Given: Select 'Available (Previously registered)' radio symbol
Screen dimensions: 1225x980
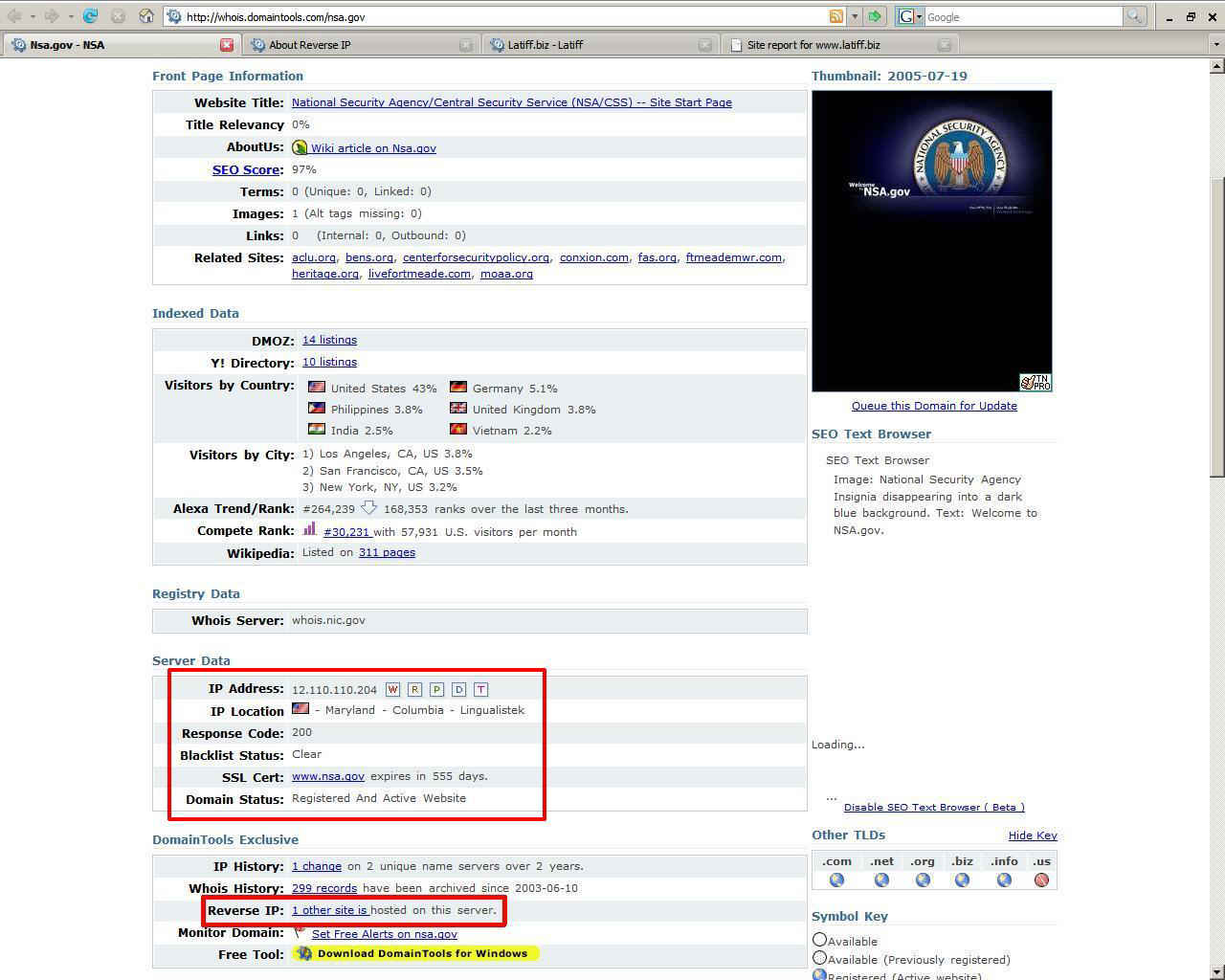Looking at the screenshot, I should [x=819, y=958].
